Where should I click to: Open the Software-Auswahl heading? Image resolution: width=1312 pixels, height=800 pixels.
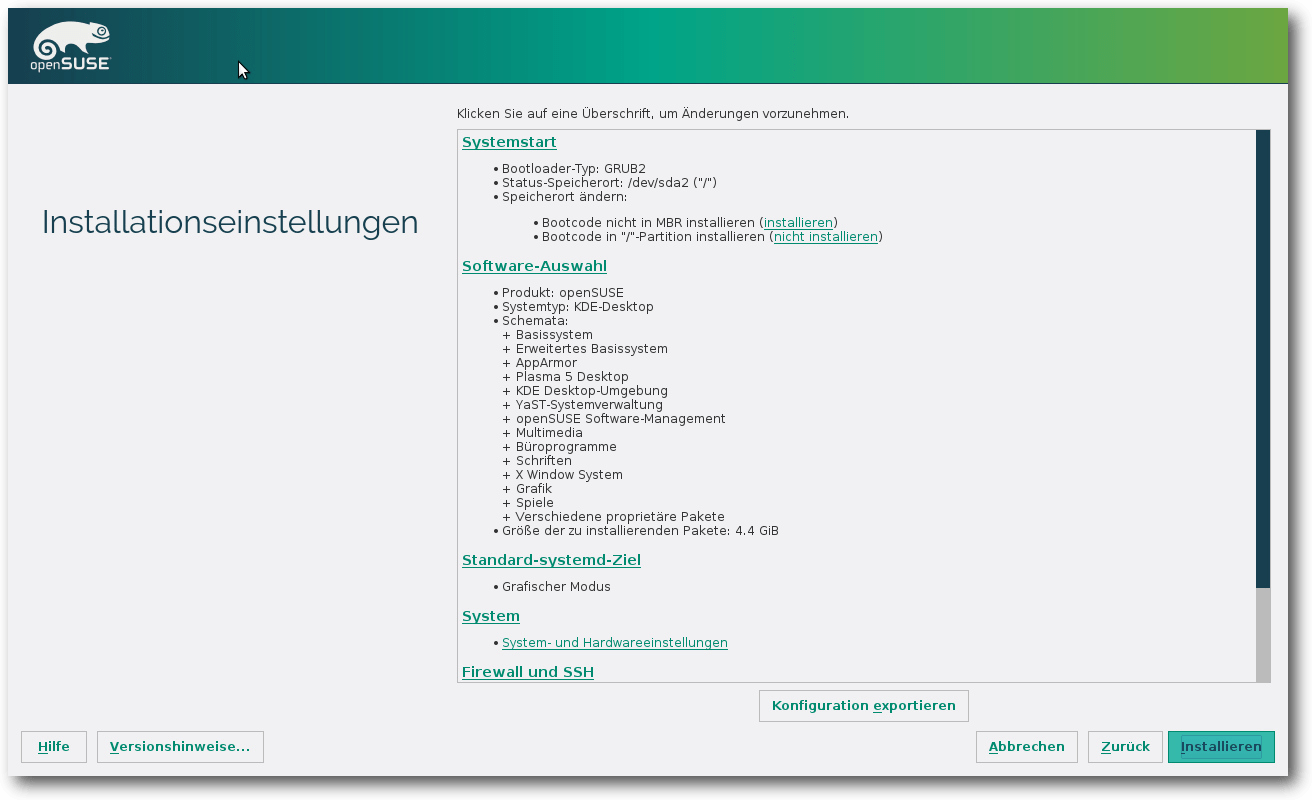[534, 266]
